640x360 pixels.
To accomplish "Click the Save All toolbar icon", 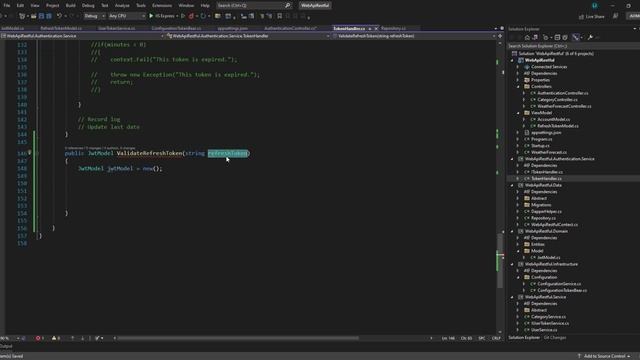I will click(49, 16).
